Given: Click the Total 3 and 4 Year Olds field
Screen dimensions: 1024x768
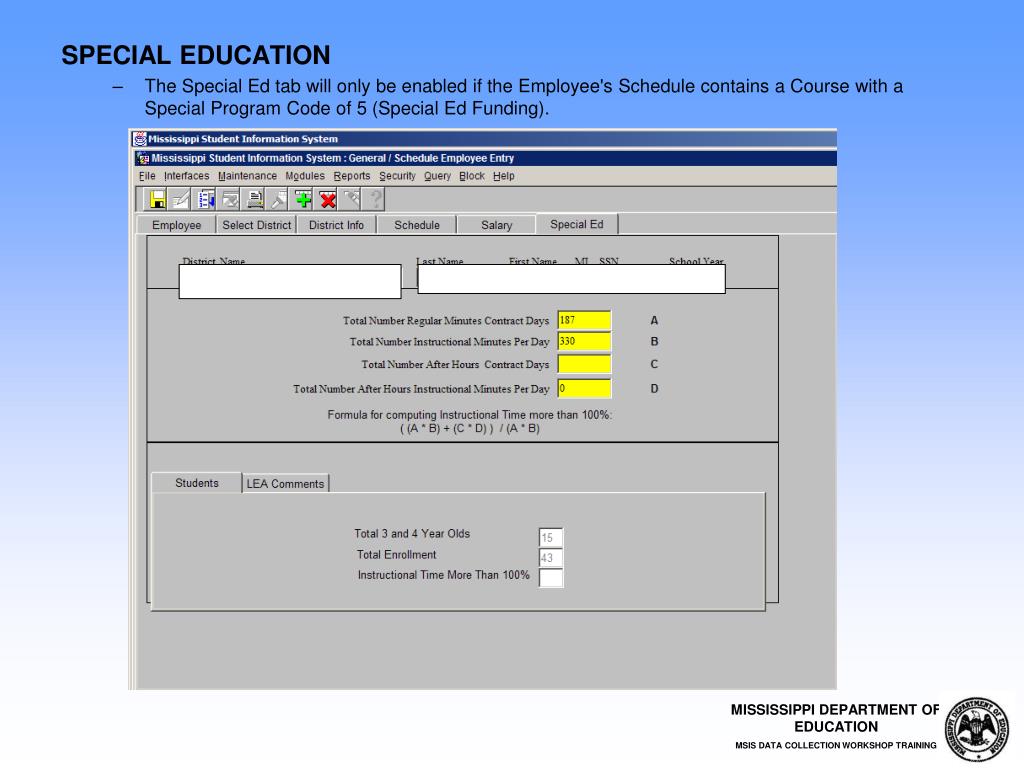Looking at the screenshot, I should click(x=551, y=537).
